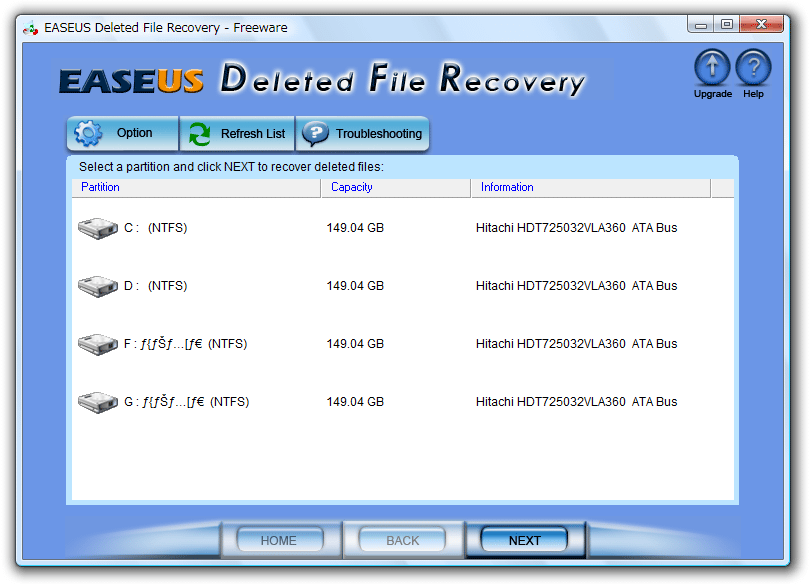Select the F: drive icon
The image size is (810, 584).
click(x=98, y=344)
